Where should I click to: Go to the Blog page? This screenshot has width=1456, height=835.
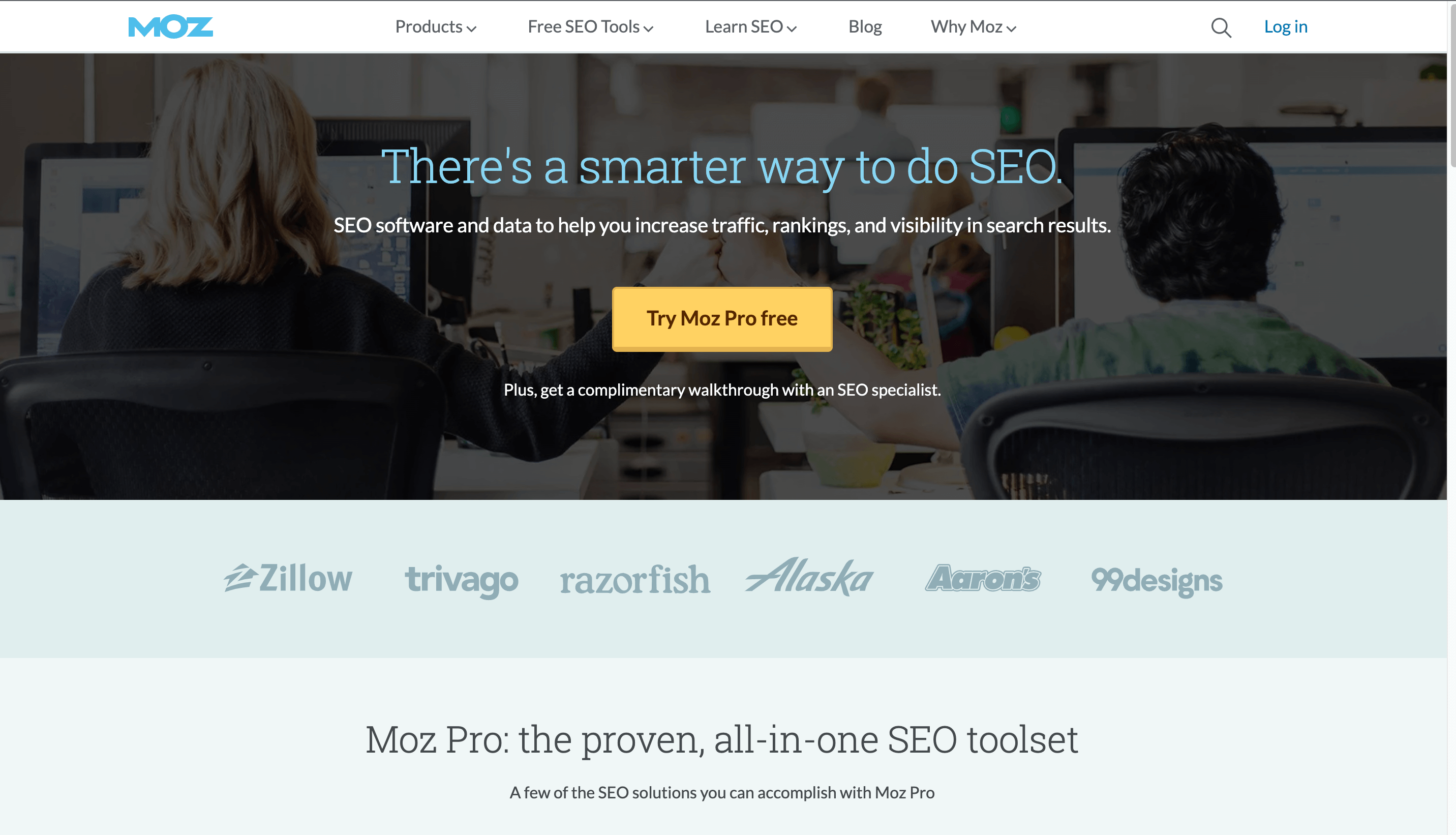865,27
